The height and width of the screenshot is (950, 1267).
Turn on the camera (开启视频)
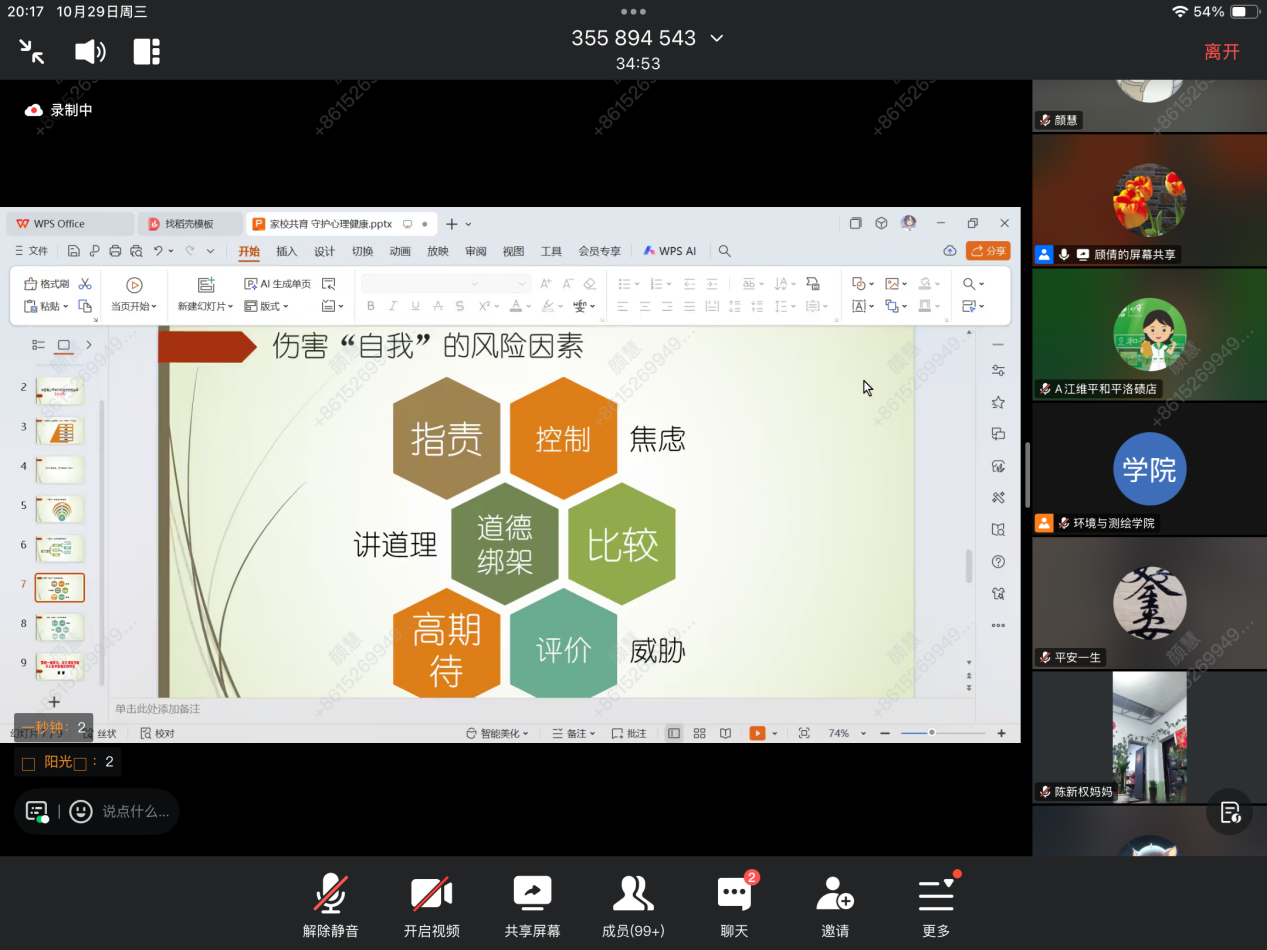pos(431,906)
